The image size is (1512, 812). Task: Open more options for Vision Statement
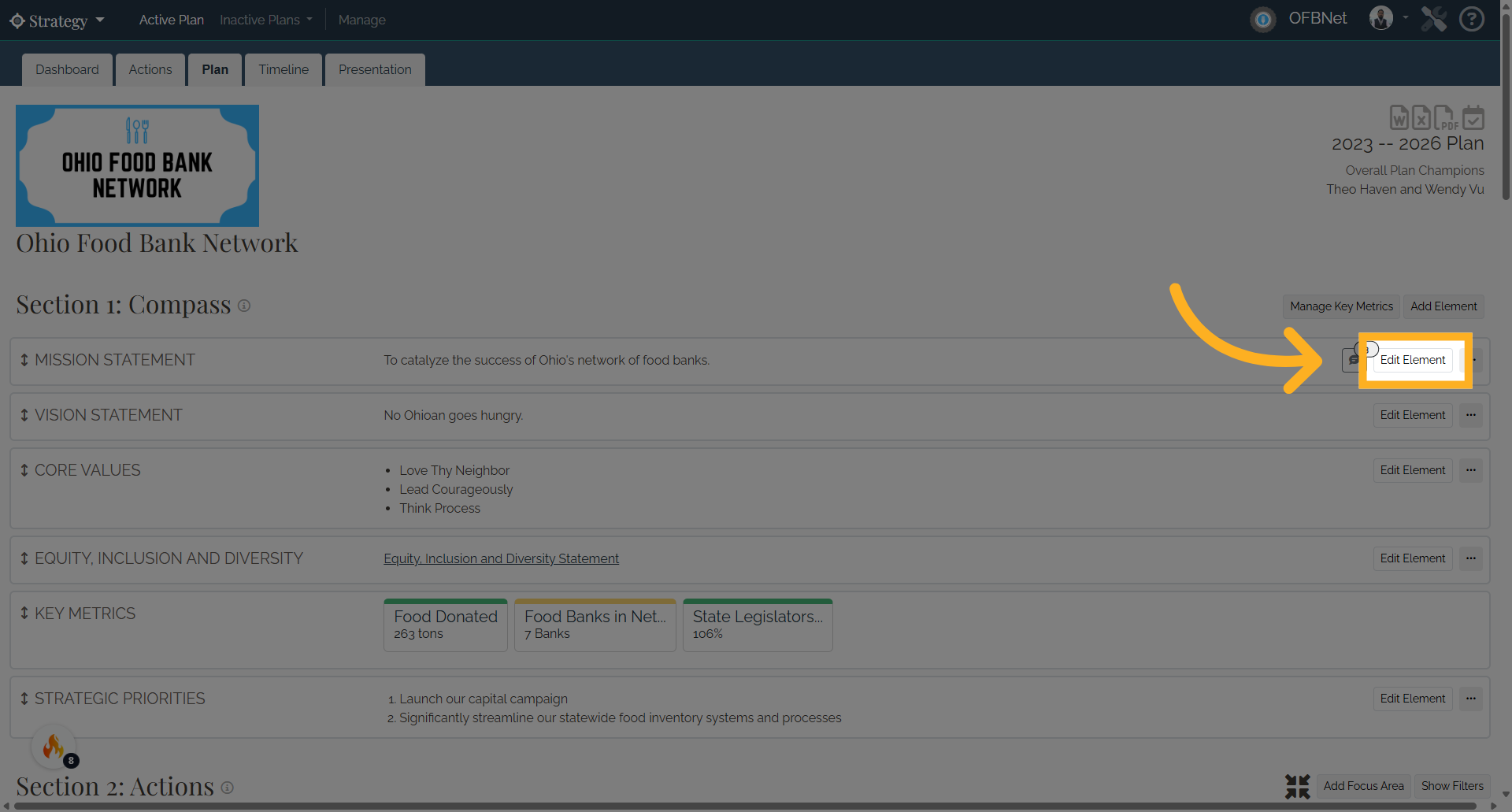[1471, 415]
